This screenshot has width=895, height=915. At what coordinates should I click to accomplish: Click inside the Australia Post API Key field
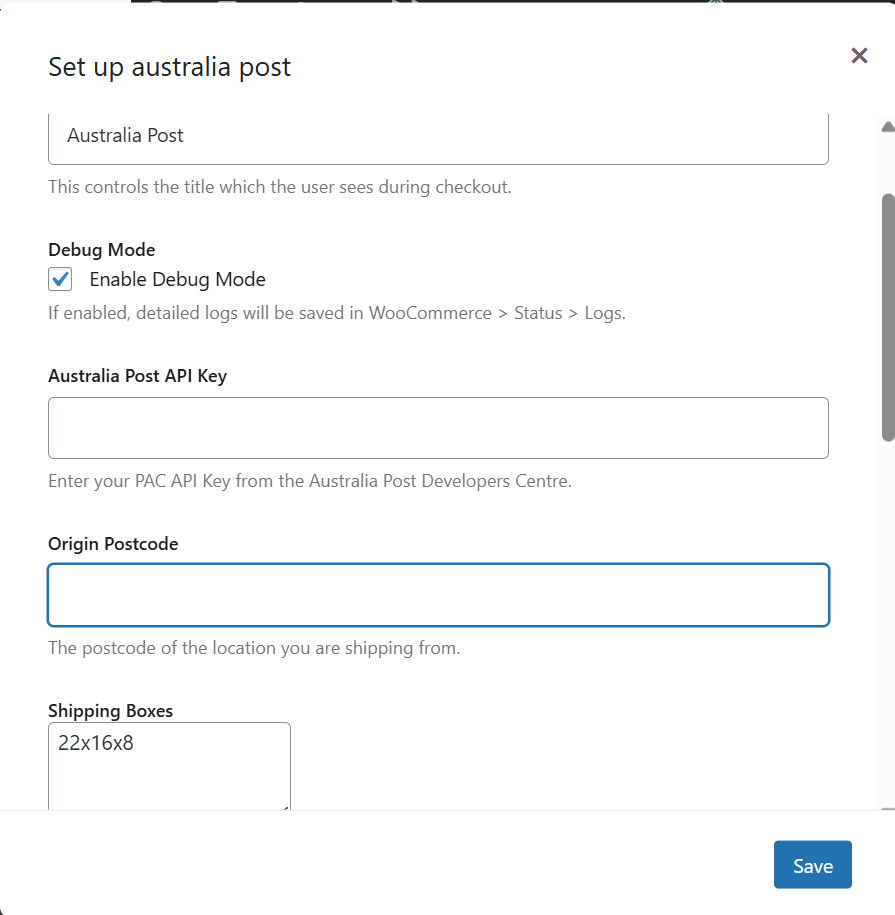pos(438,427)
